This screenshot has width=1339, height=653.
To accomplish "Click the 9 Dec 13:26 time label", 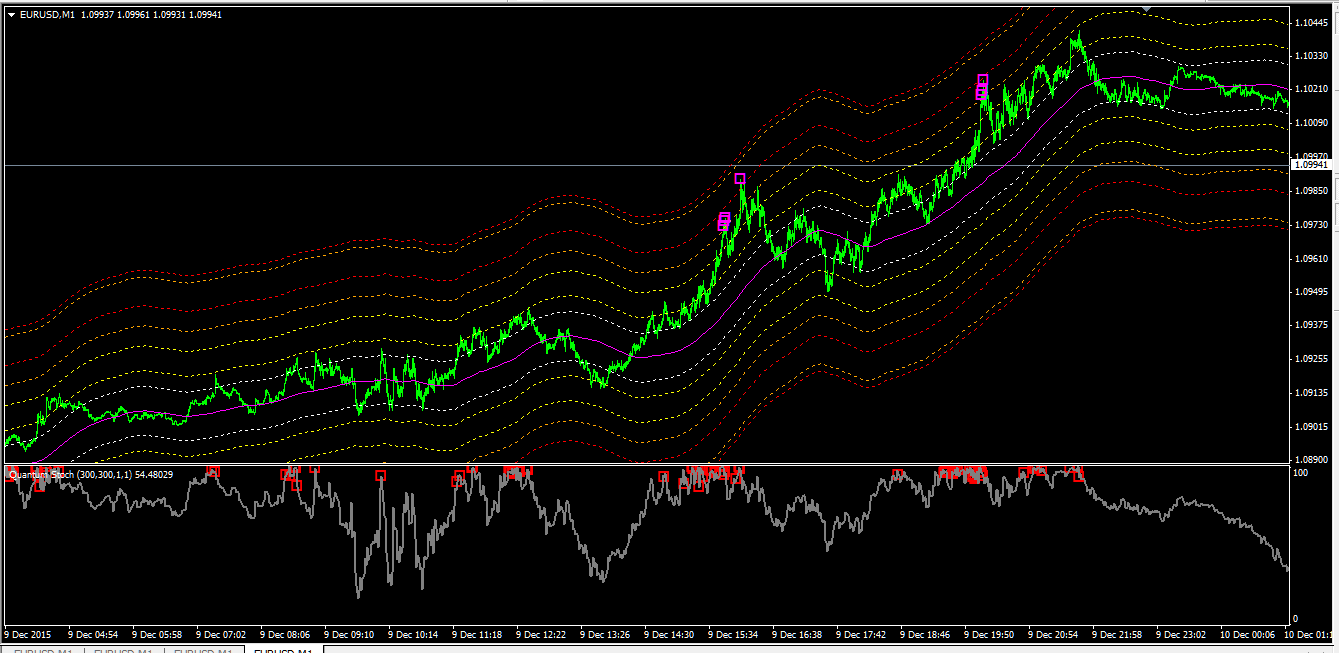I will click(x=606, y=634).
